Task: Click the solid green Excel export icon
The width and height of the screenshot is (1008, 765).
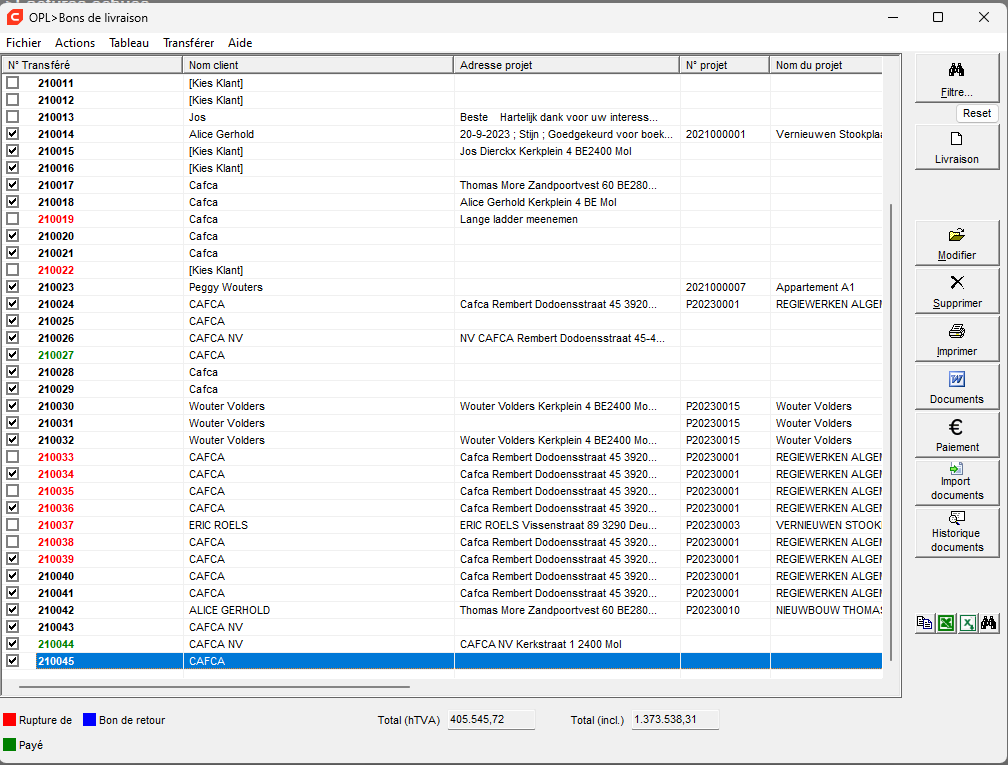Action: [x=946, y=622]
